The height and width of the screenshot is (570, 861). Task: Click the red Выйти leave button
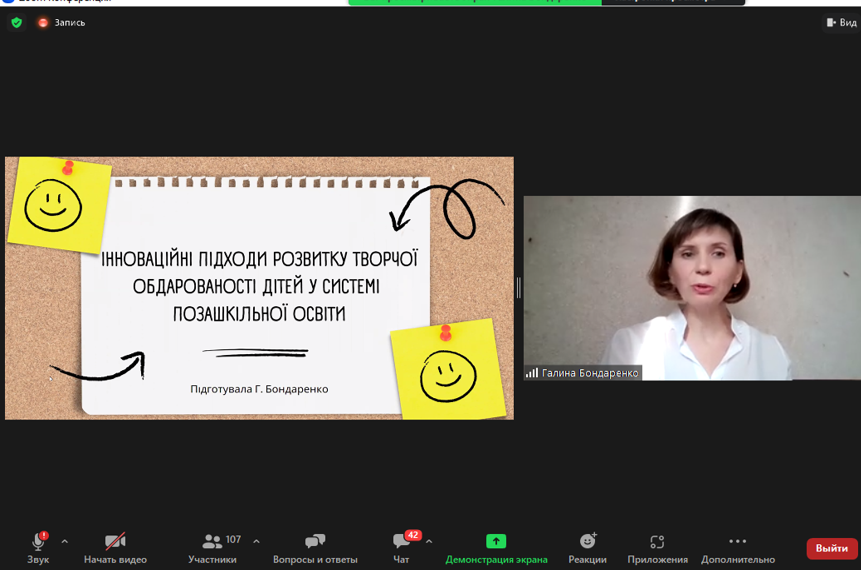tap(831, 548)
